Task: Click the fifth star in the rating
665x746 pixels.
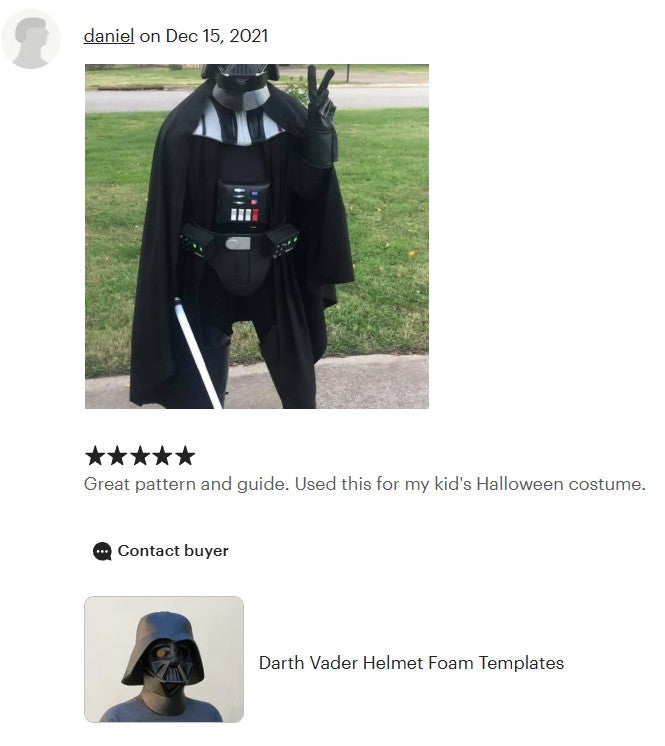Action: pos(185,456)
